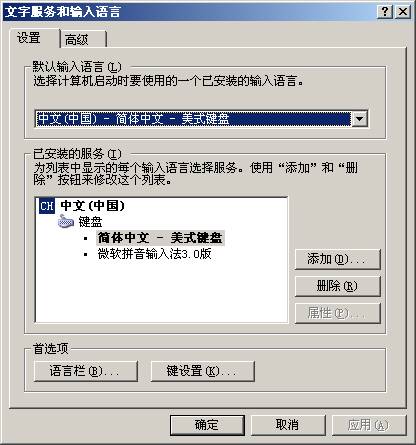Select 中文(中国) tree root item

pyautogui.click(x=92, y=206)
